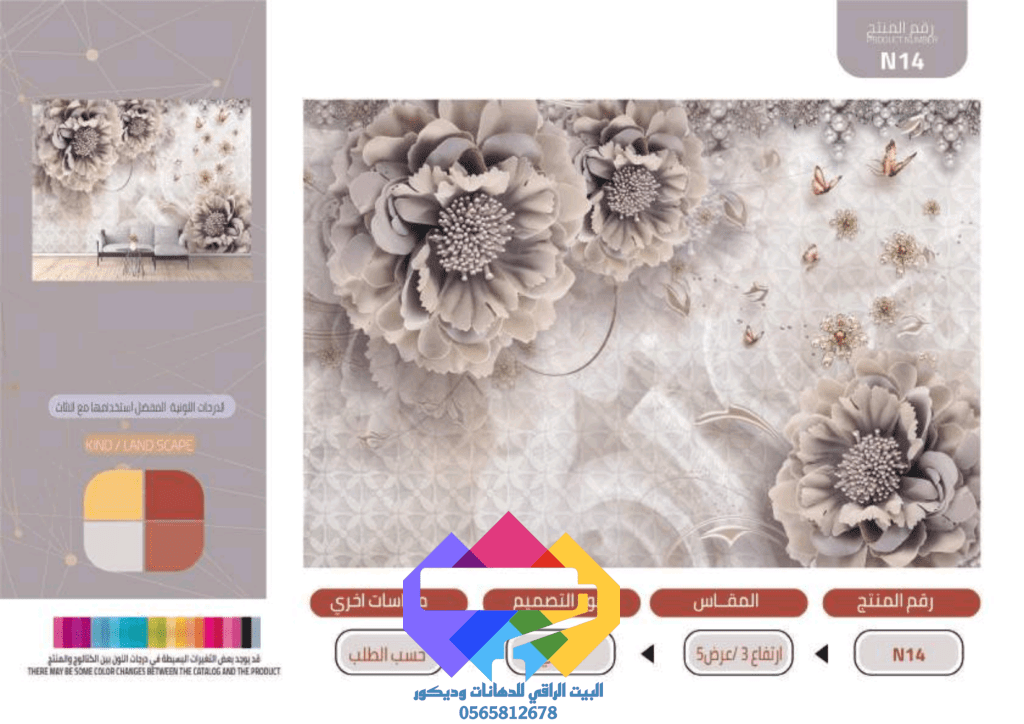This screenshot has height=724, width=1024.
Task: Click the black arrow left of size box
Action: (x=648, y=653)
